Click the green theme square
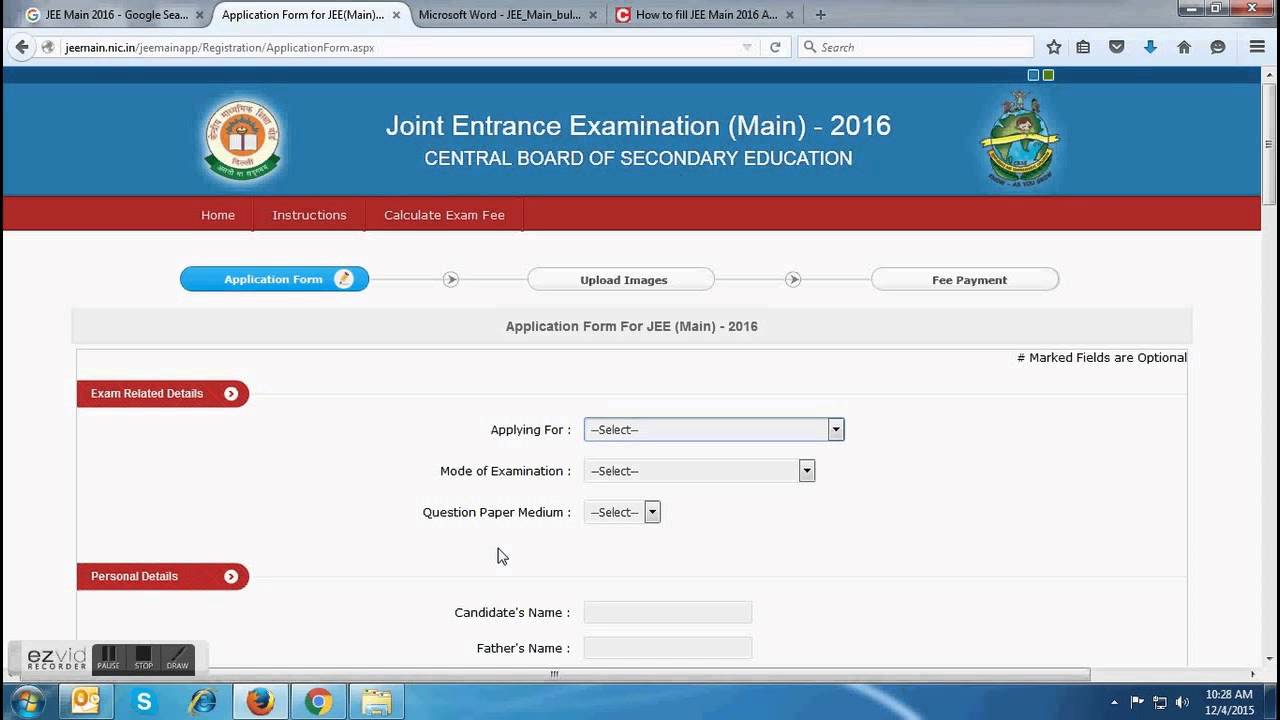Image resolution: width=1280 pixels, height=720 pixels. [1048, 75]
